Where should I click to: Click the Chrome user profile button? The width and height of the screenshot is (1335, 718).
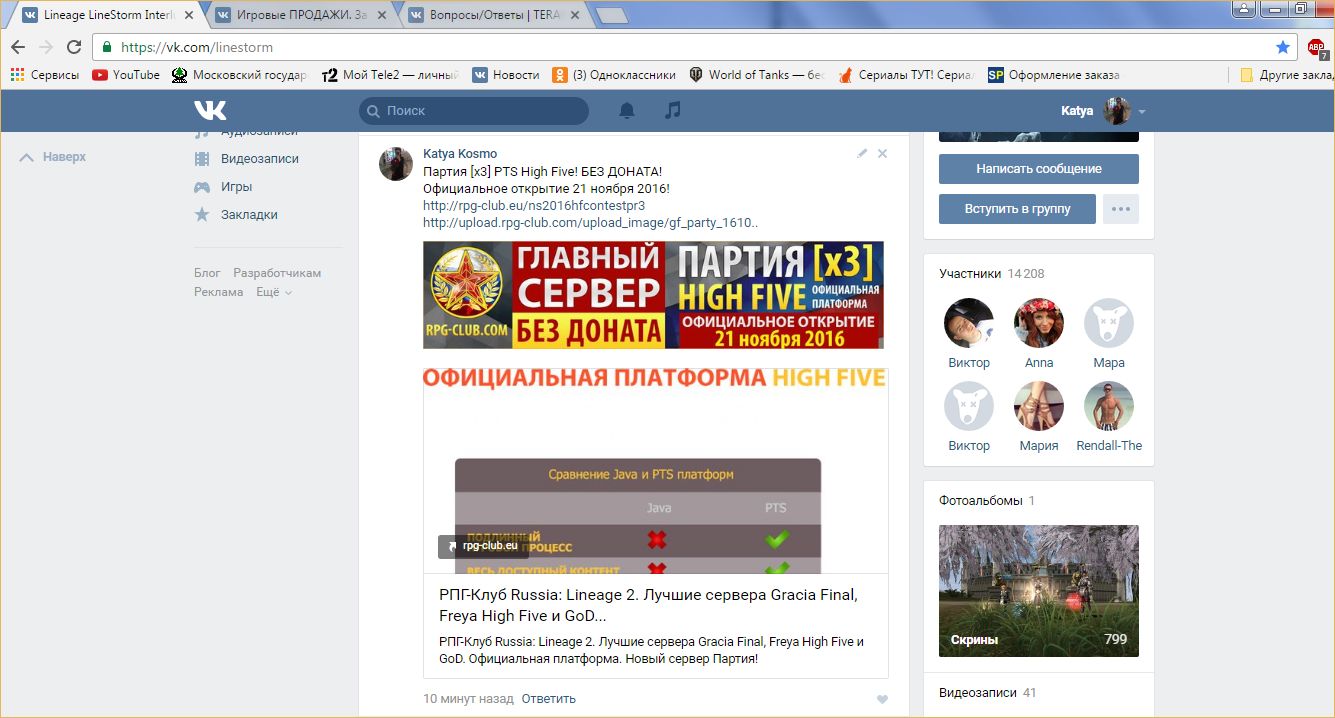point(1245,8)
